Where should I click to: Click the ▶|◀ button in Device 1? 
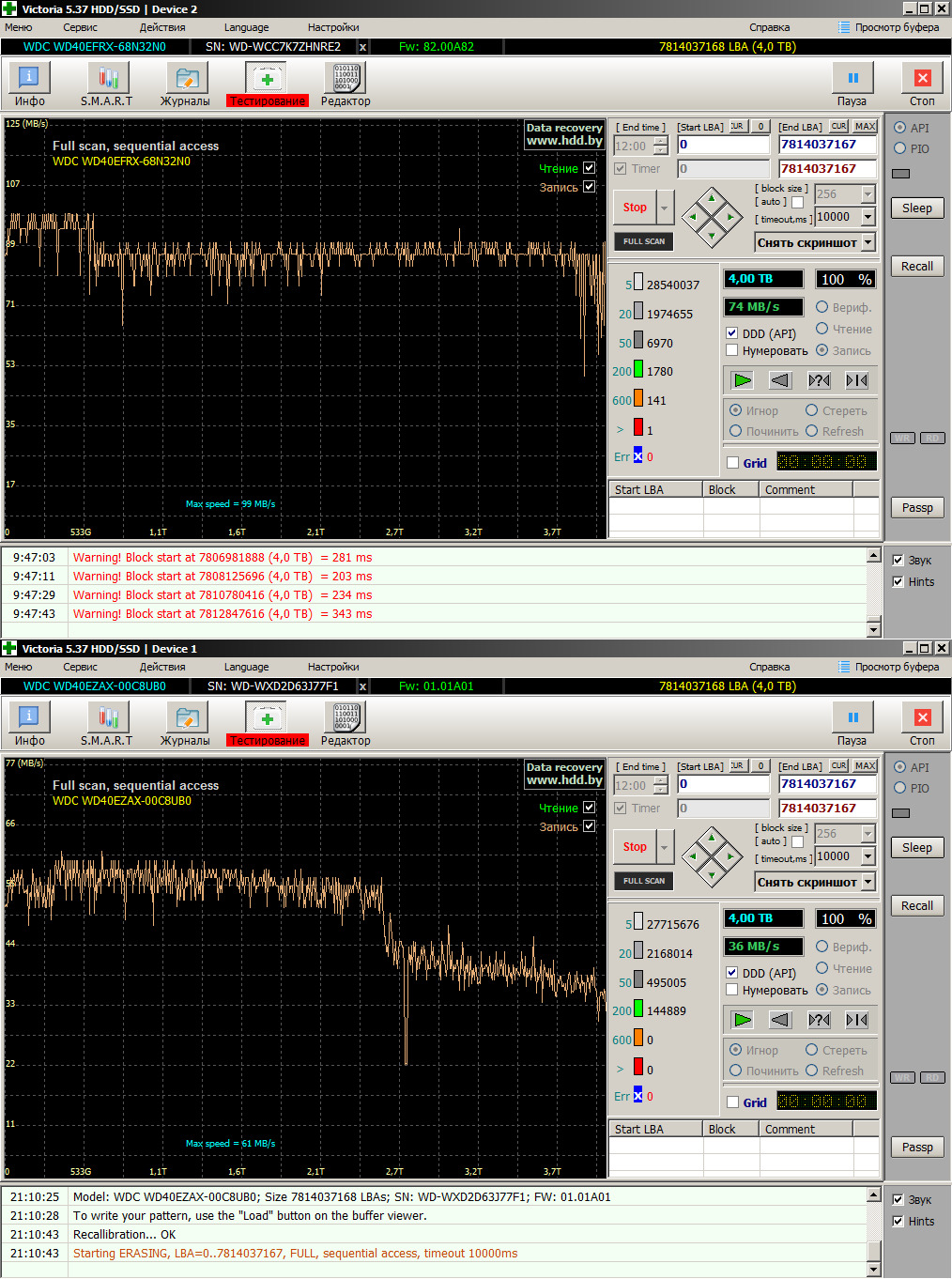point(856,1020)
